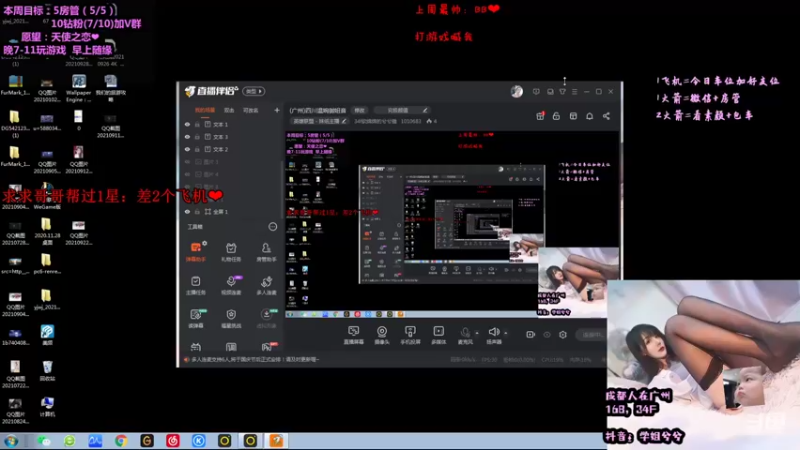Click the share icon in live companion

pos(607,116)
